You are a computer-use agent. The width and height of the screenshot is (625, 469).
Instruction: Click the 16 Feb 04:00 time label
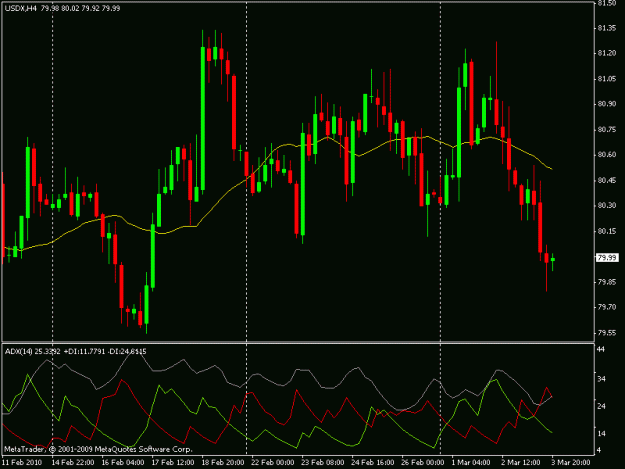click(x=123, y=463)
